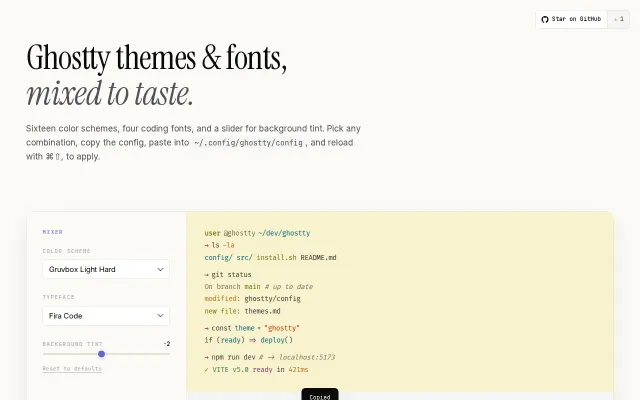The width and height of the screenshot is (640, 400).
Task: Click the Star on GitHub button
Action: click(571, 19)
